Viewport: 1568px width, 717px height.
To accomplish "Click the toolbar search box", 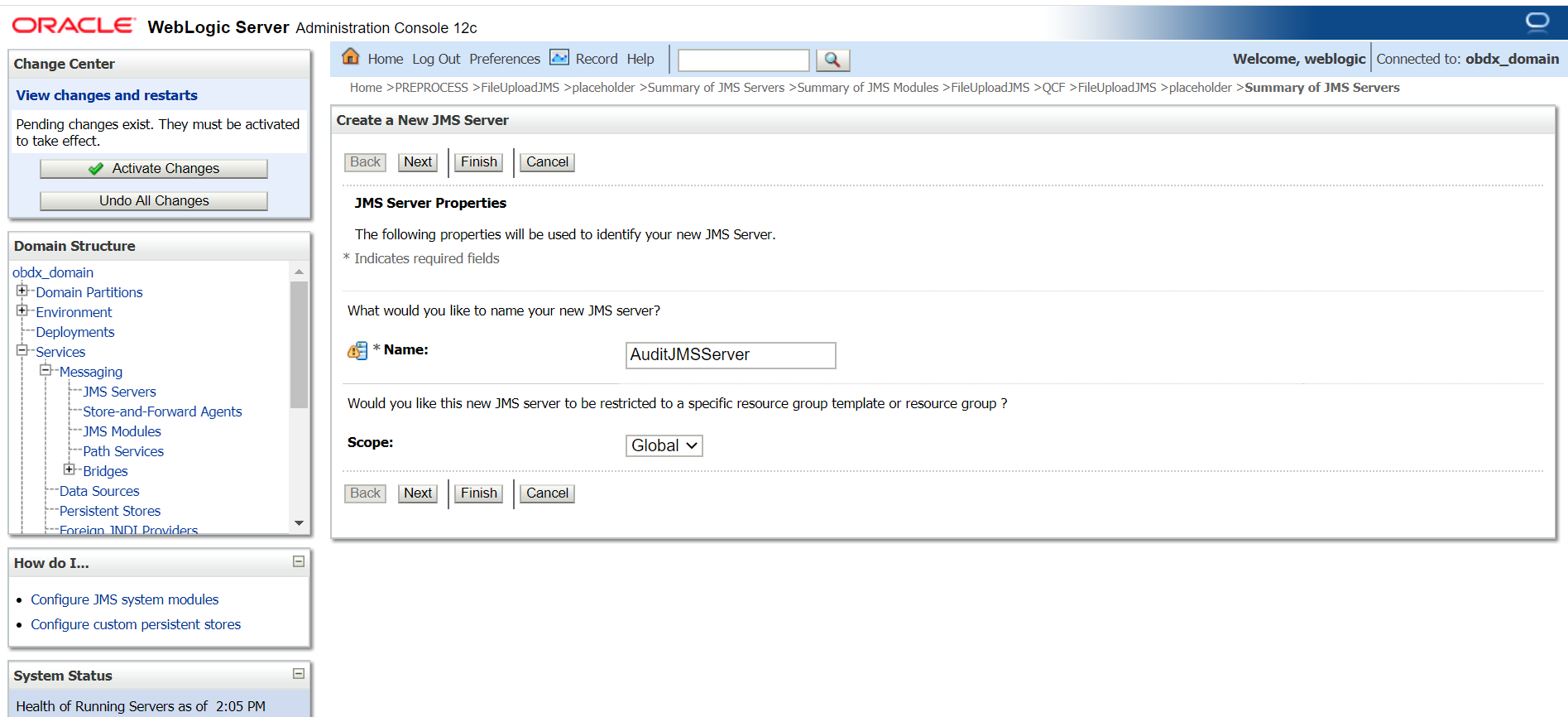I will coord(743,60).
